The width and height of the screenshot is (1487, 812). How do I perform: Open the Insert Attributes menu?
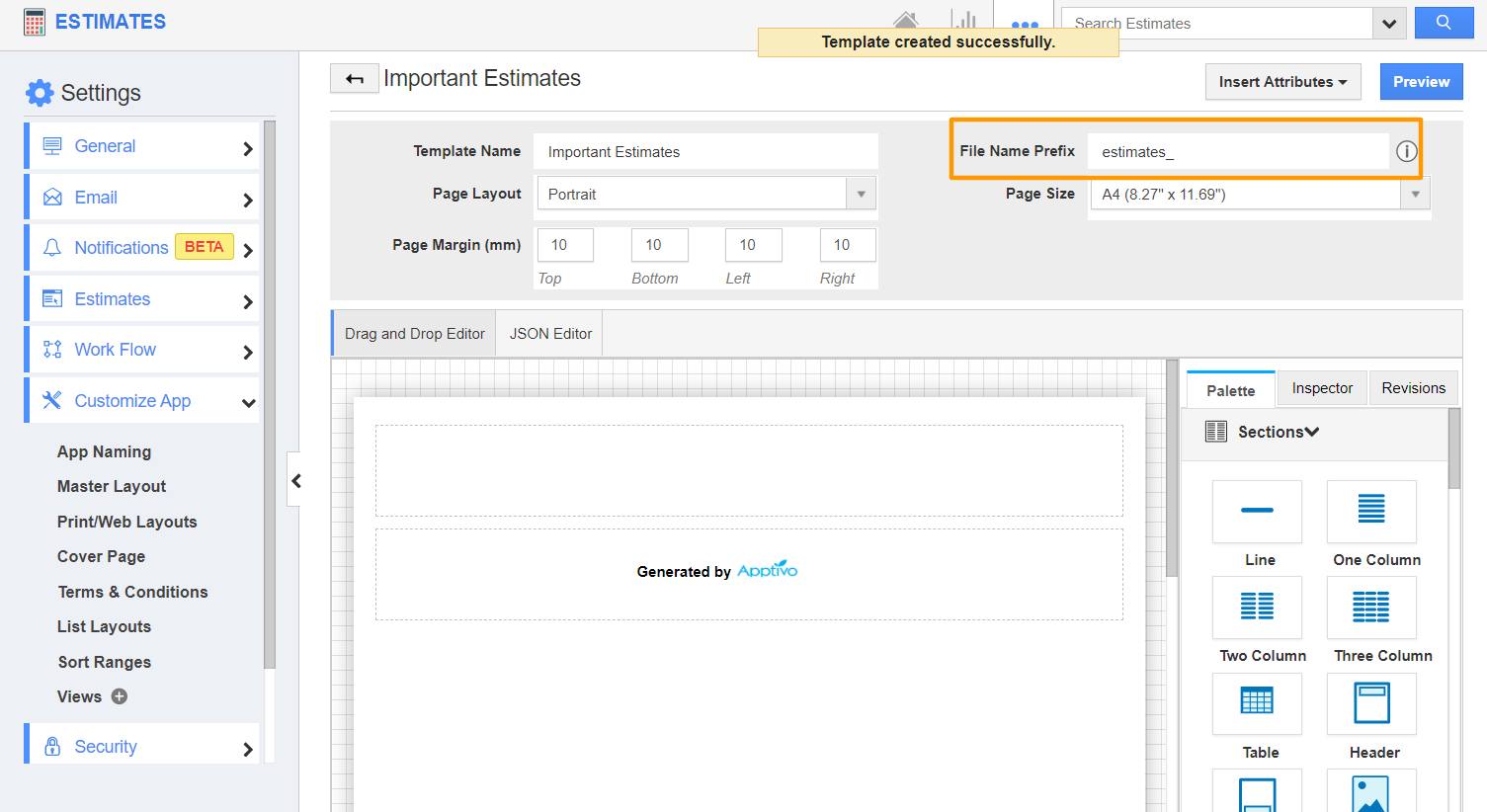coord(1282,81)
